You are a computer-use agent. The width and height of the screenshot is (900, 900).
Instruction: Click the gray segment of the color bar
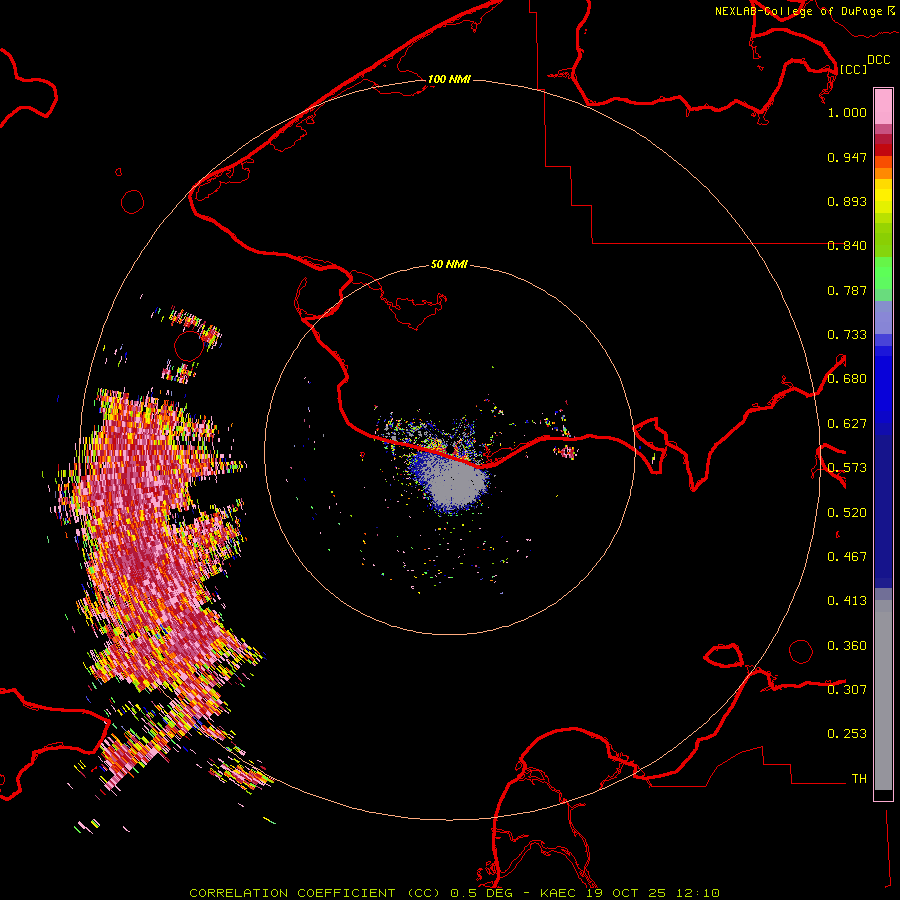[883, 695]
